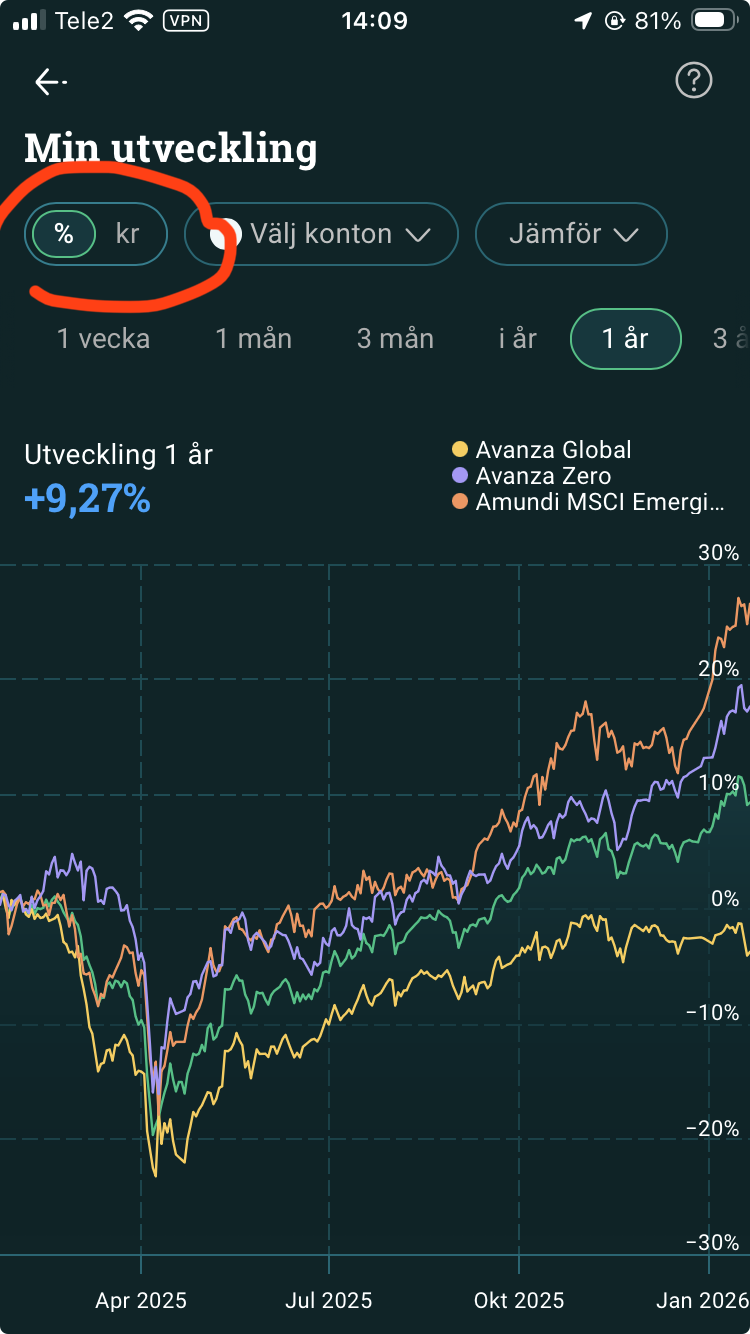Viewport: 750px width, 1334px height.
Task: Switch display to kr currency mode
Action: pyautogui.click(x=127, y=235)
